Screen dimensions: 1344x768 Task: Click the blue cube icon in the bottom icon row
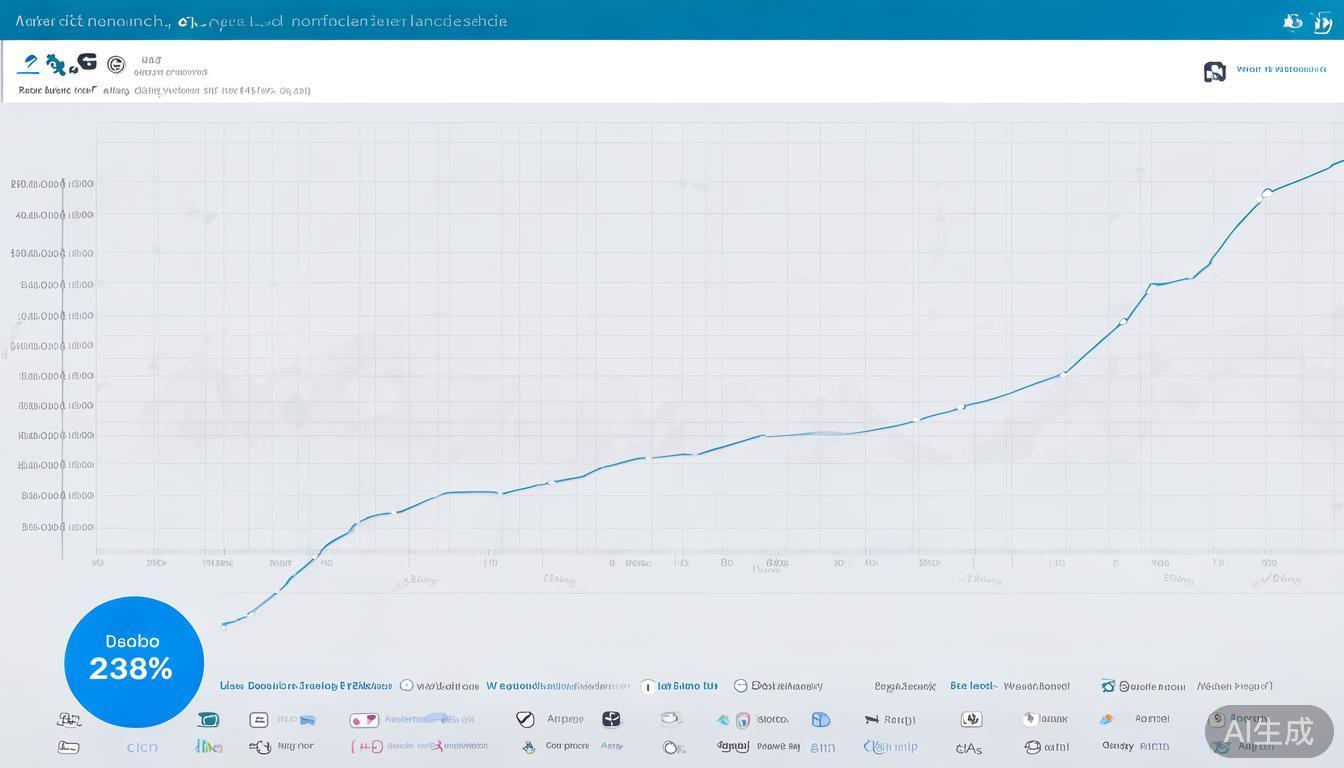point(820,720)
